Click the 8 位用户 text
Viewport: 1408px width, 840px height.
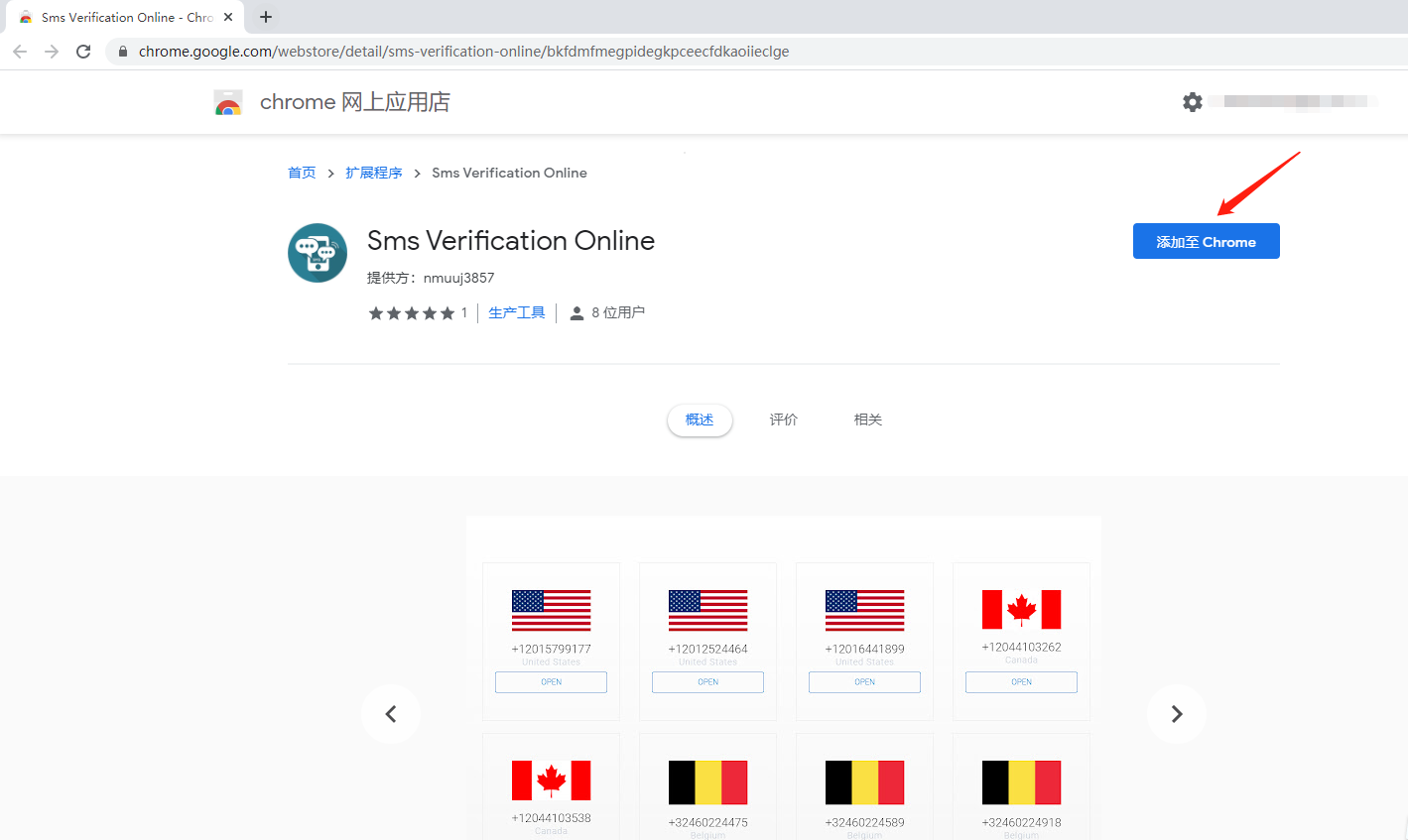618,312
